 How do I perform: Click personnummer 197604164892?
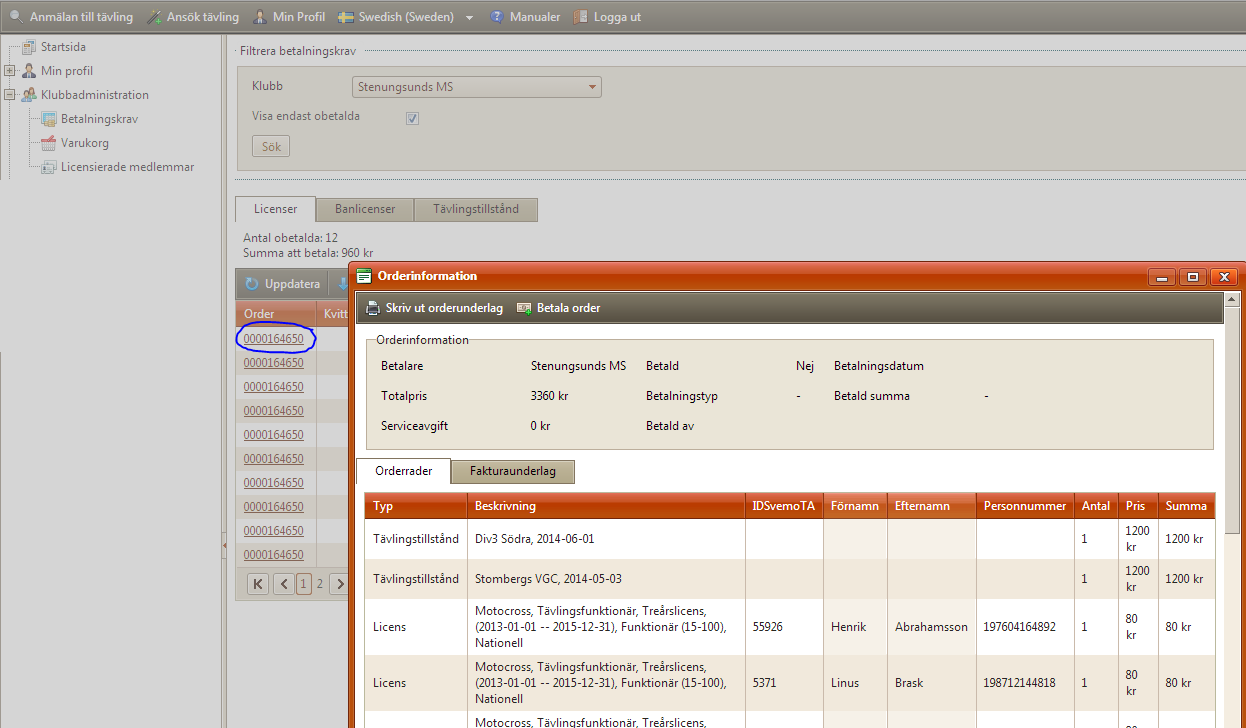1019,627
